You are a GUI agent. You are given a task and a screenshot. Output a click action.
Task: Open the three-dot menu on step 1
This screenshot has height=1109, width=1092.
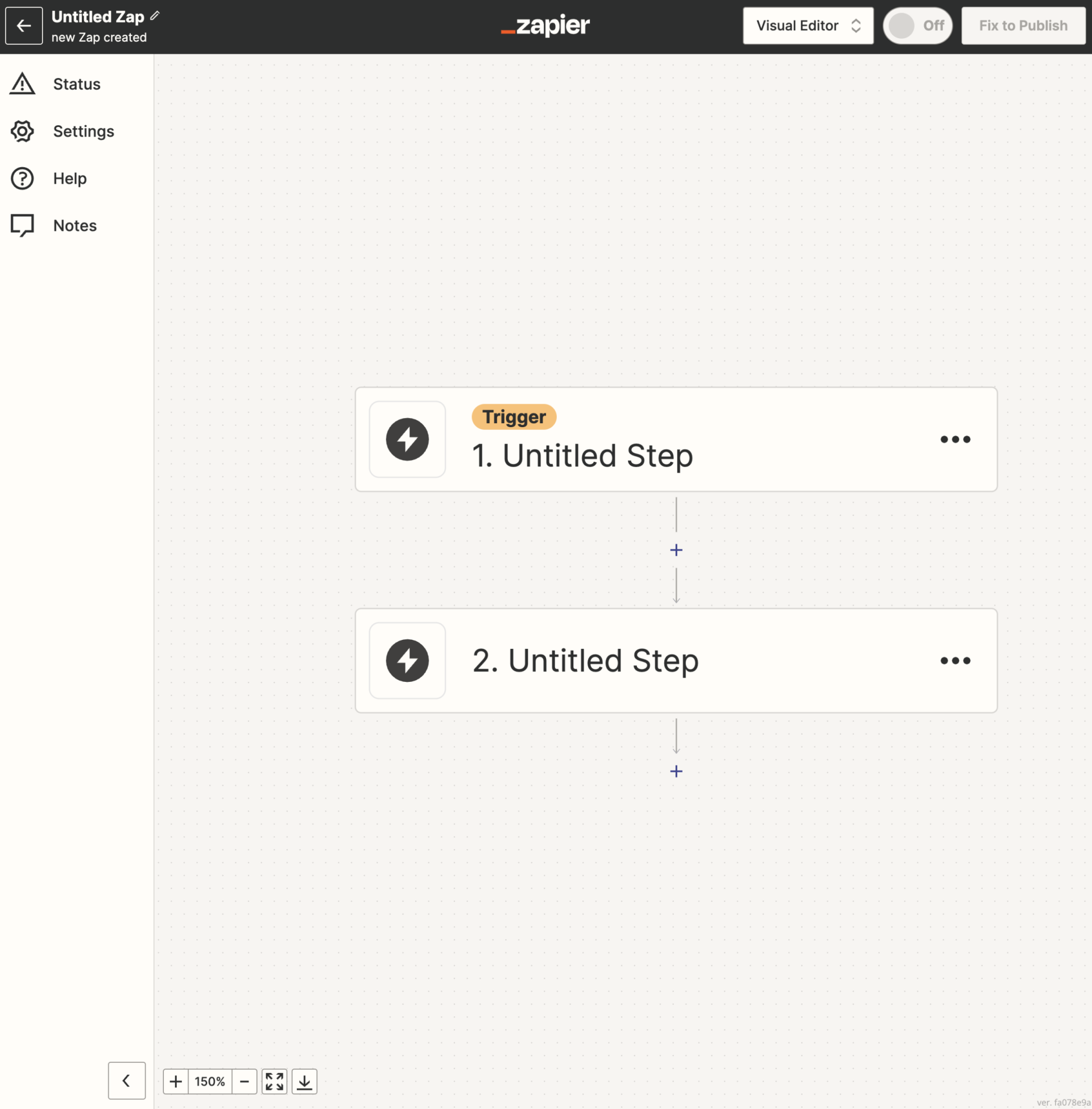coord(955,439)
